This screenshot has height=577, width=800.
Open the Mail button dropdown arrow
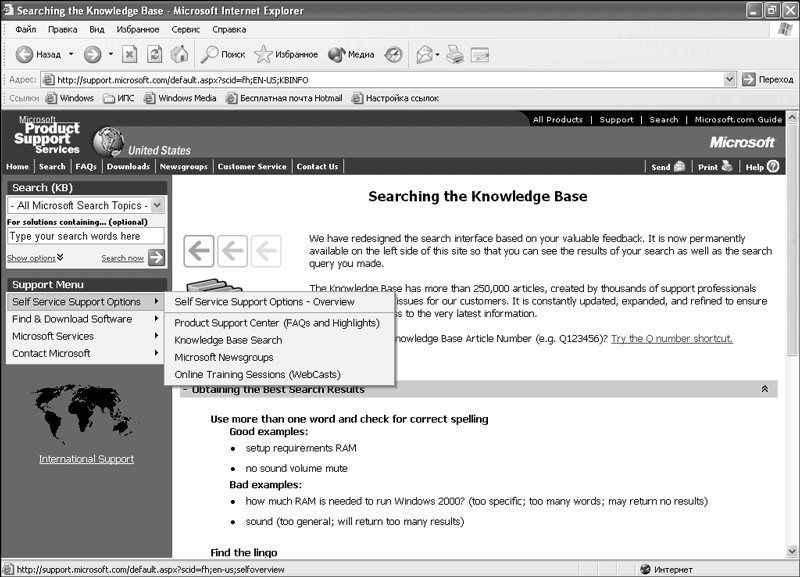pyautogui.click(x=437, y=55)
